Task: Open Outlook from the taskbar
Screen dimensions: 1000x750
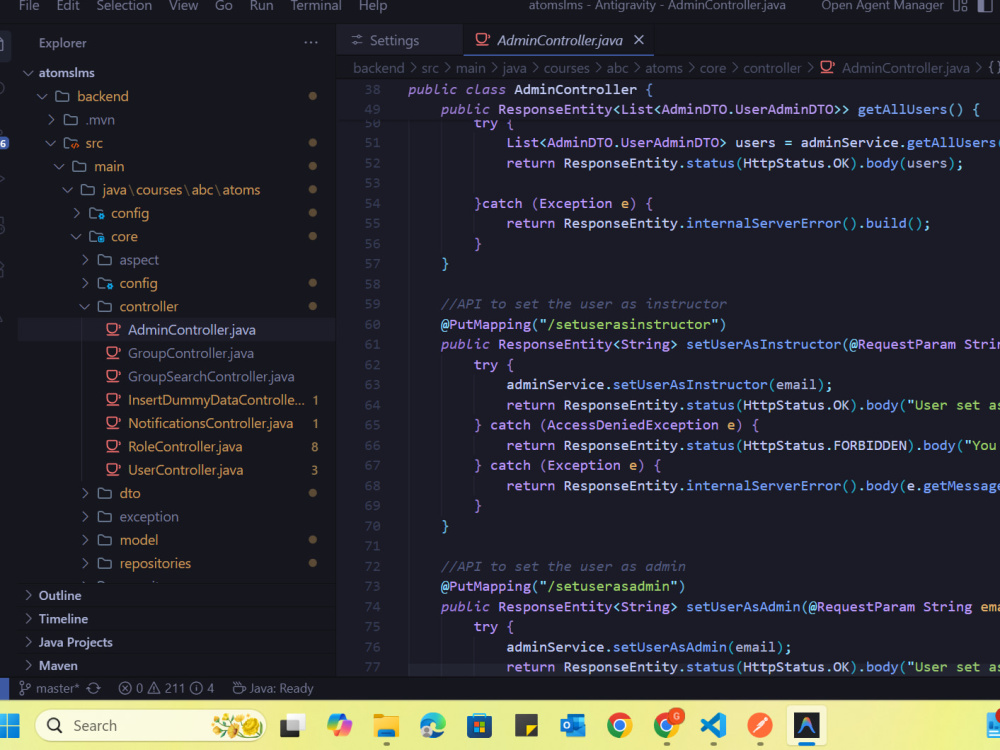Action: (x=573, y=726)
